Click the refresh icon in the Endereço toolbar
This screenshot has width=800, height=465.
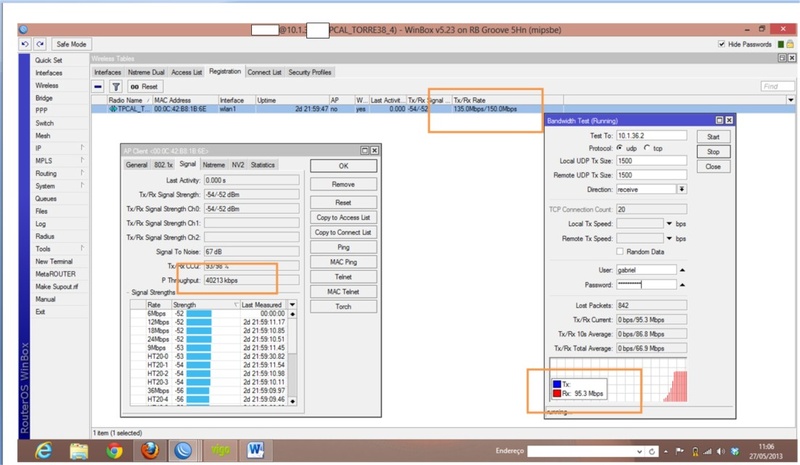tap(652, 451)
